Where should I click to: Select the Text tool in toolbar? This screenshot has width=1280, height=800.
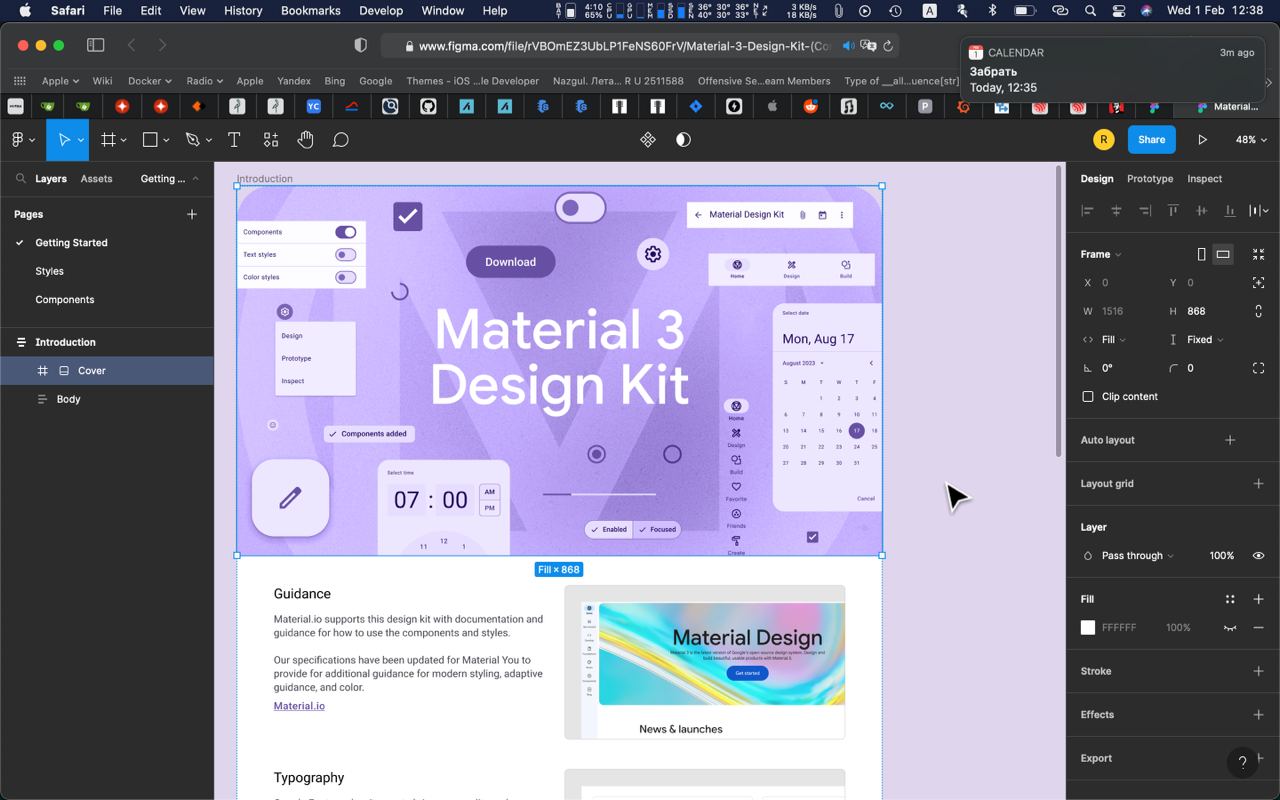point(234,140)
